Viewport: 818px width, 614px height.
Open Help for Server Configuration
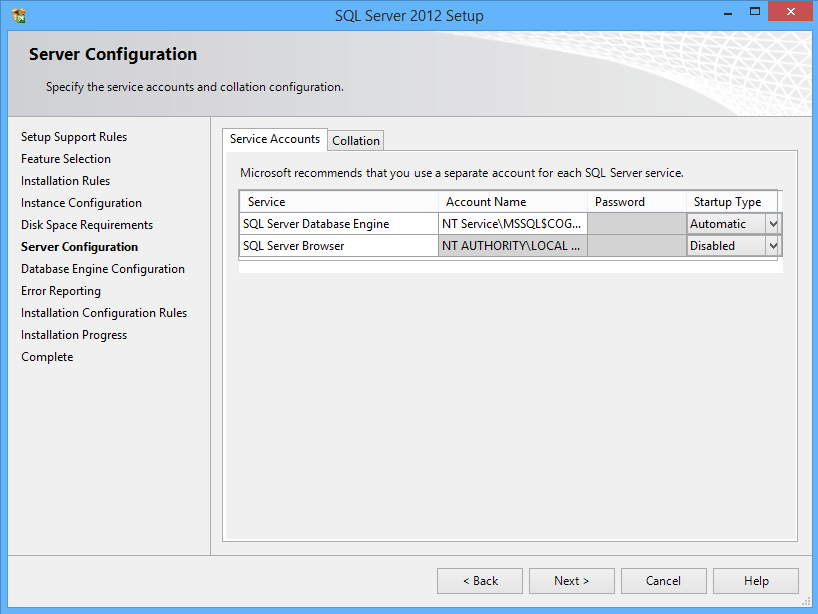coord(756,581)
